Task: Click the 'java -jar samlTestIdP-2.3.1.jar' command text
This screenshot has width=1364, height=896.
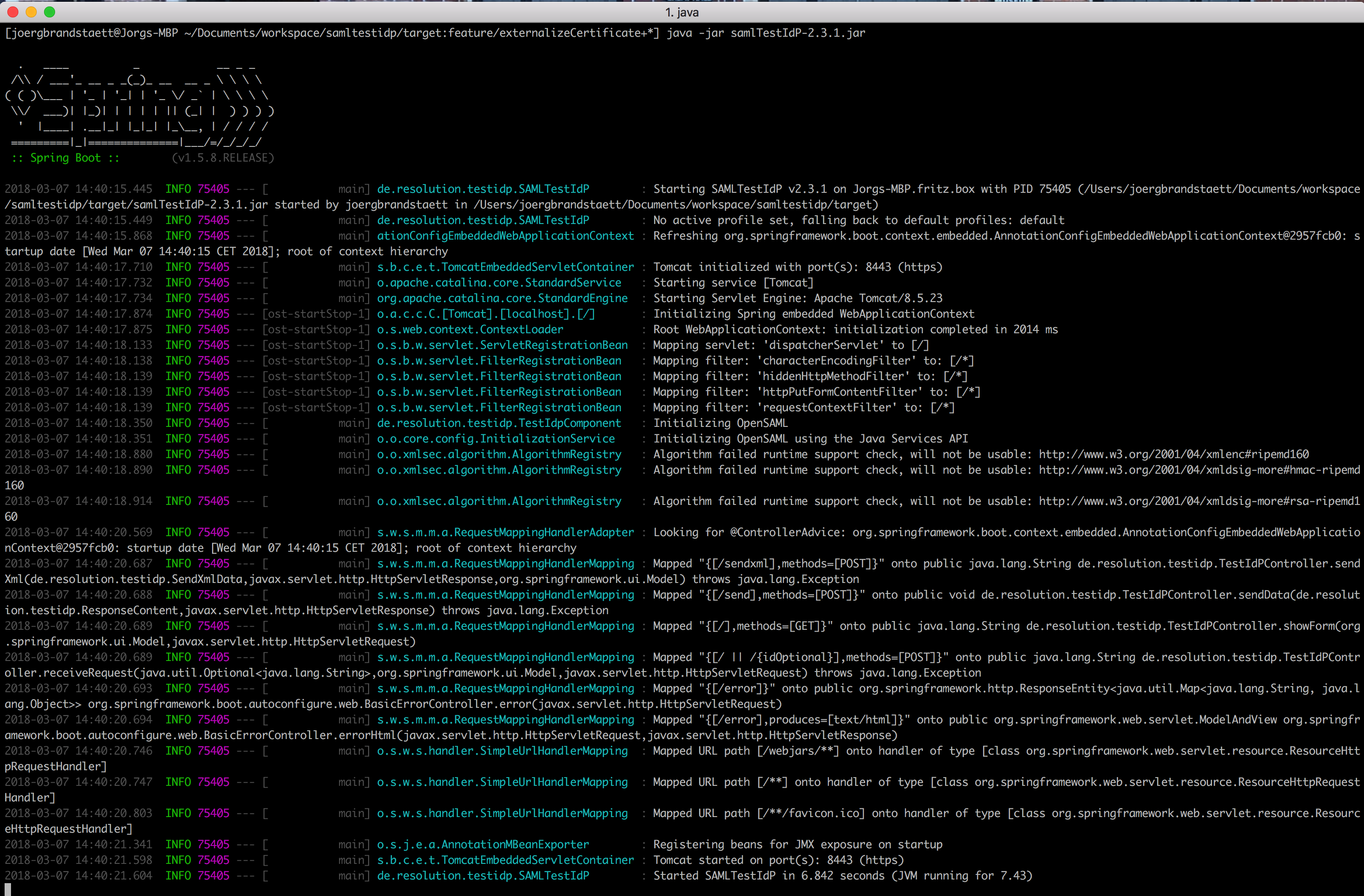Action: (x=766, y=33)
